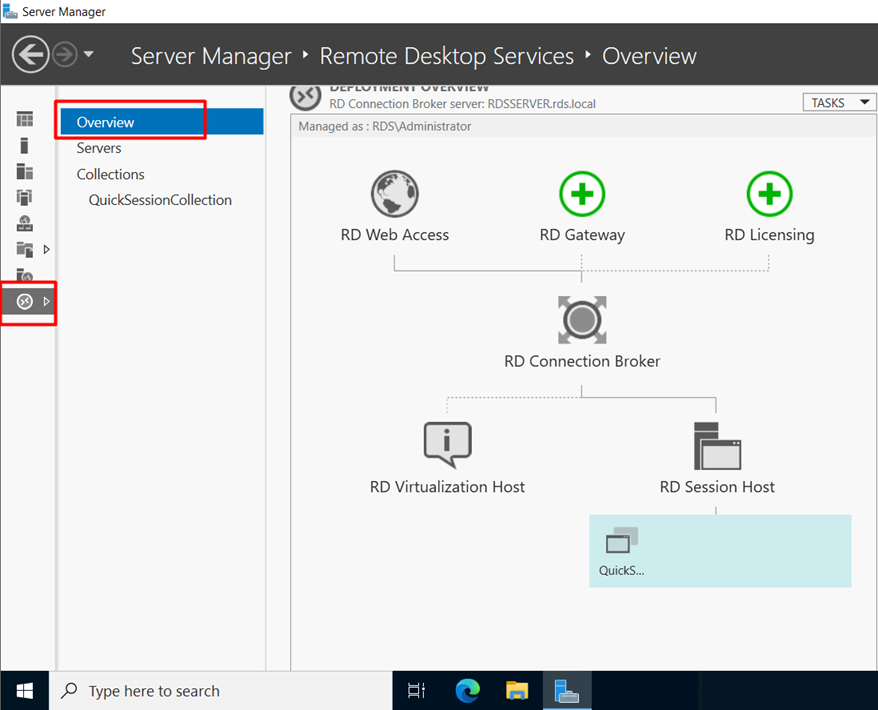Click the RD Licensing label

point(769,235)
